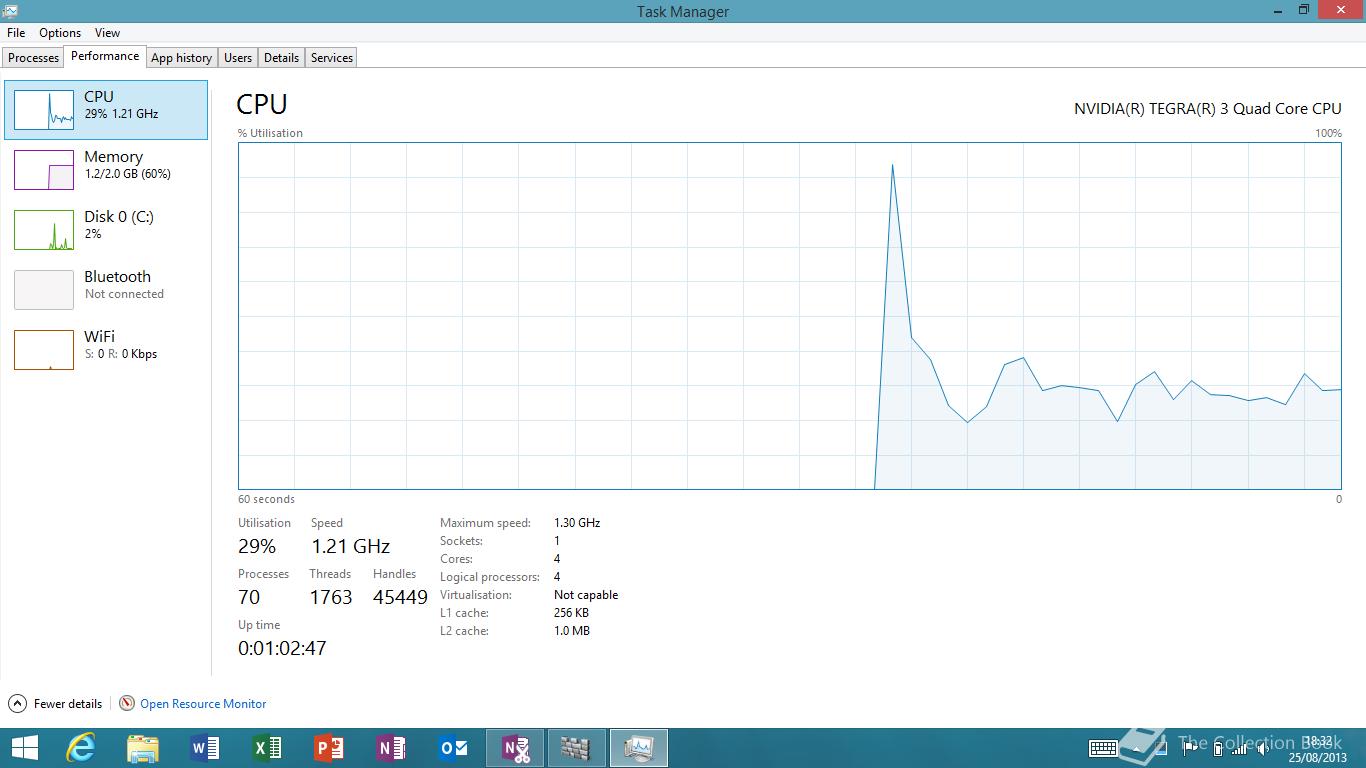Click the L1 cache value 256 KB
The height and width of the screenshot is (768, 1366).
pos(571,613)
